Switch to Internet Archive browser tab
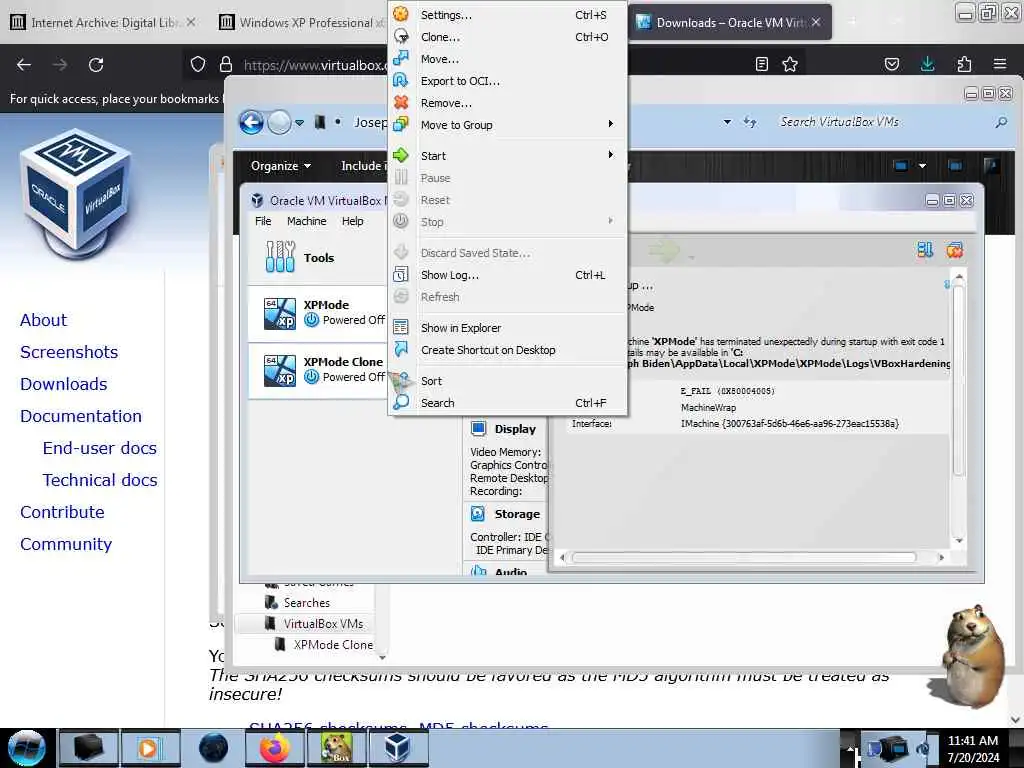 (104, 22)
